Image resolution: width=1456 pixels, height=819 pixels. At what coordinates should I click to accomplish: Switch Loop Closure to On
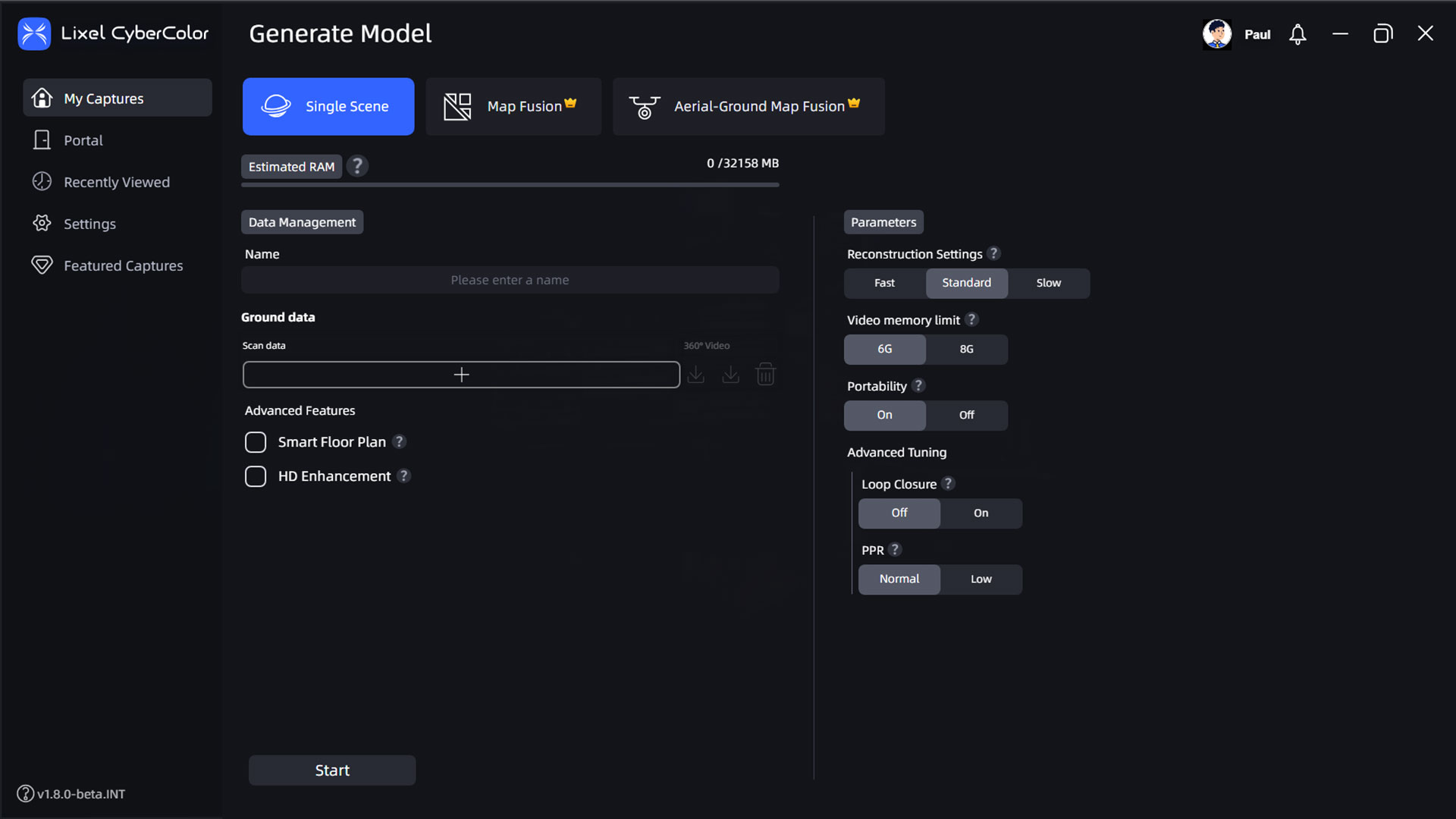tap(981, 513)
